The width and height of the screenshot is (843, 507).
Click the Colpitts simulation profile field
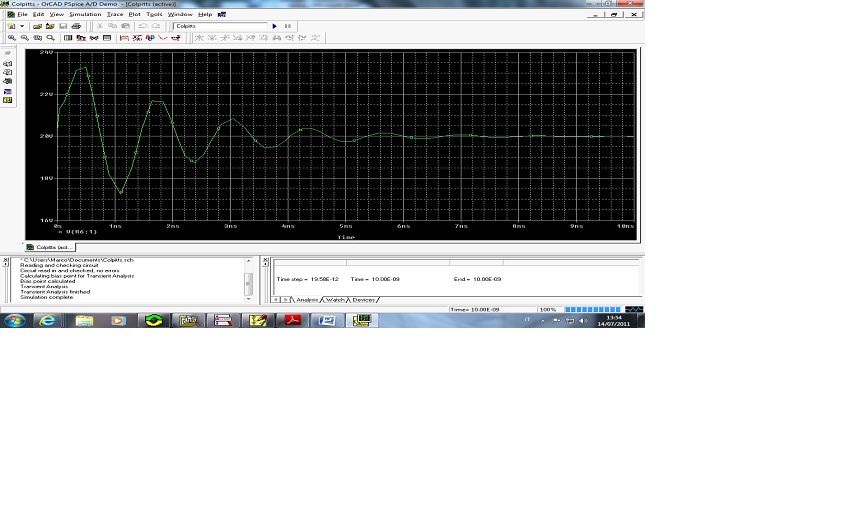tap(220, 26)
